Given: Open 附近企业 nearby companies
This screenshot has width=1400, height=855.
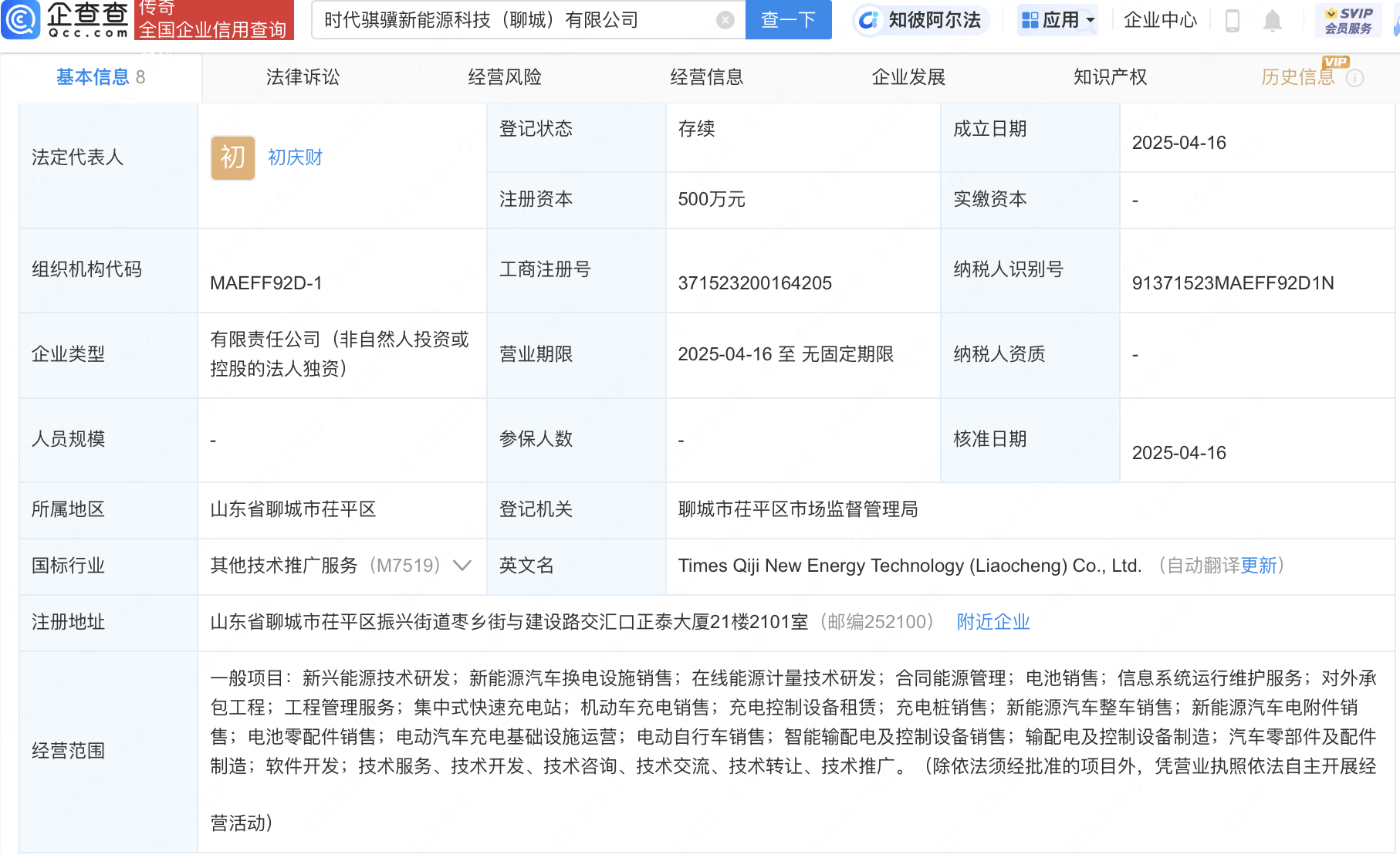Looking at the screenshot, I should (993, 621).
